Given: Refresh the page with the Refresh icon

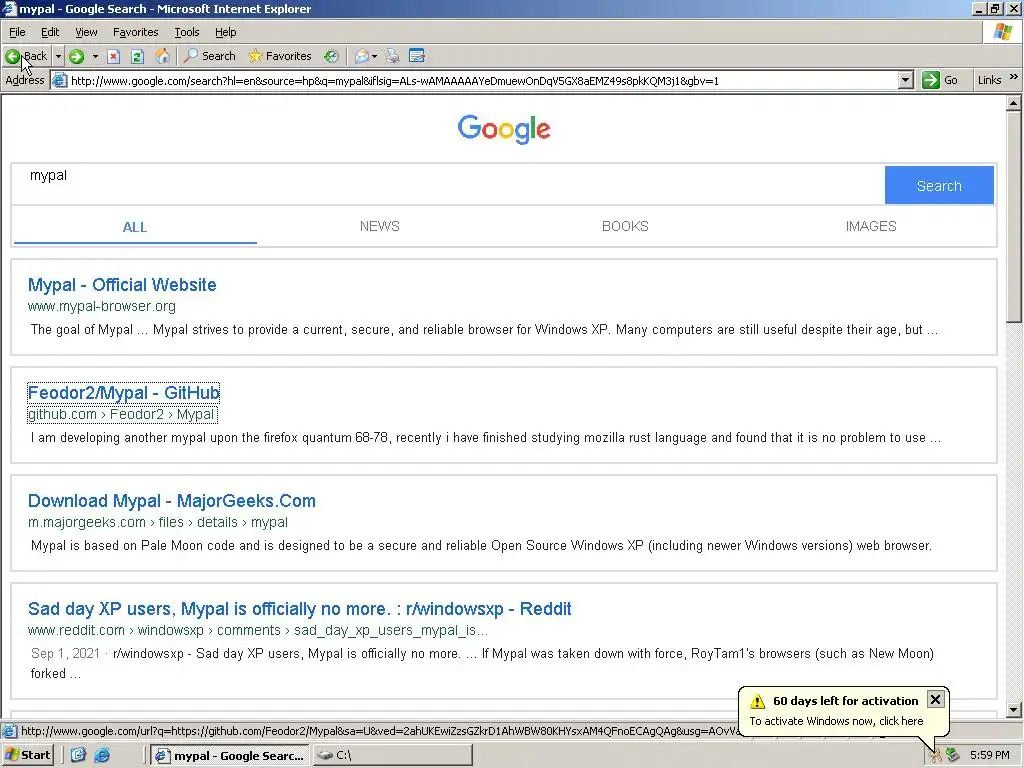Looking at the screenshot, I should [137, 56].
